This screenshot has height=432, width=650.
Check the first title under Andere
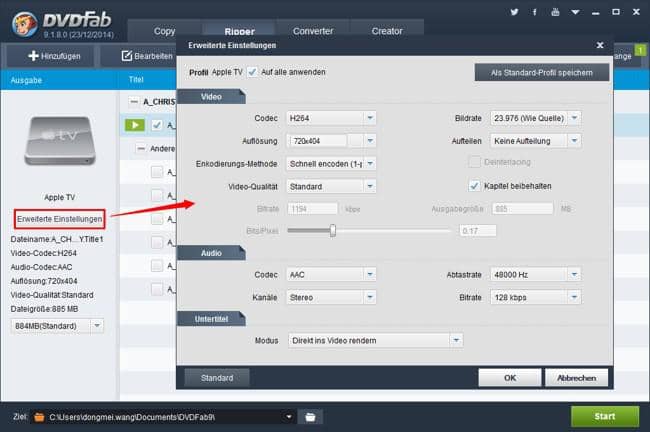(157, 172)
